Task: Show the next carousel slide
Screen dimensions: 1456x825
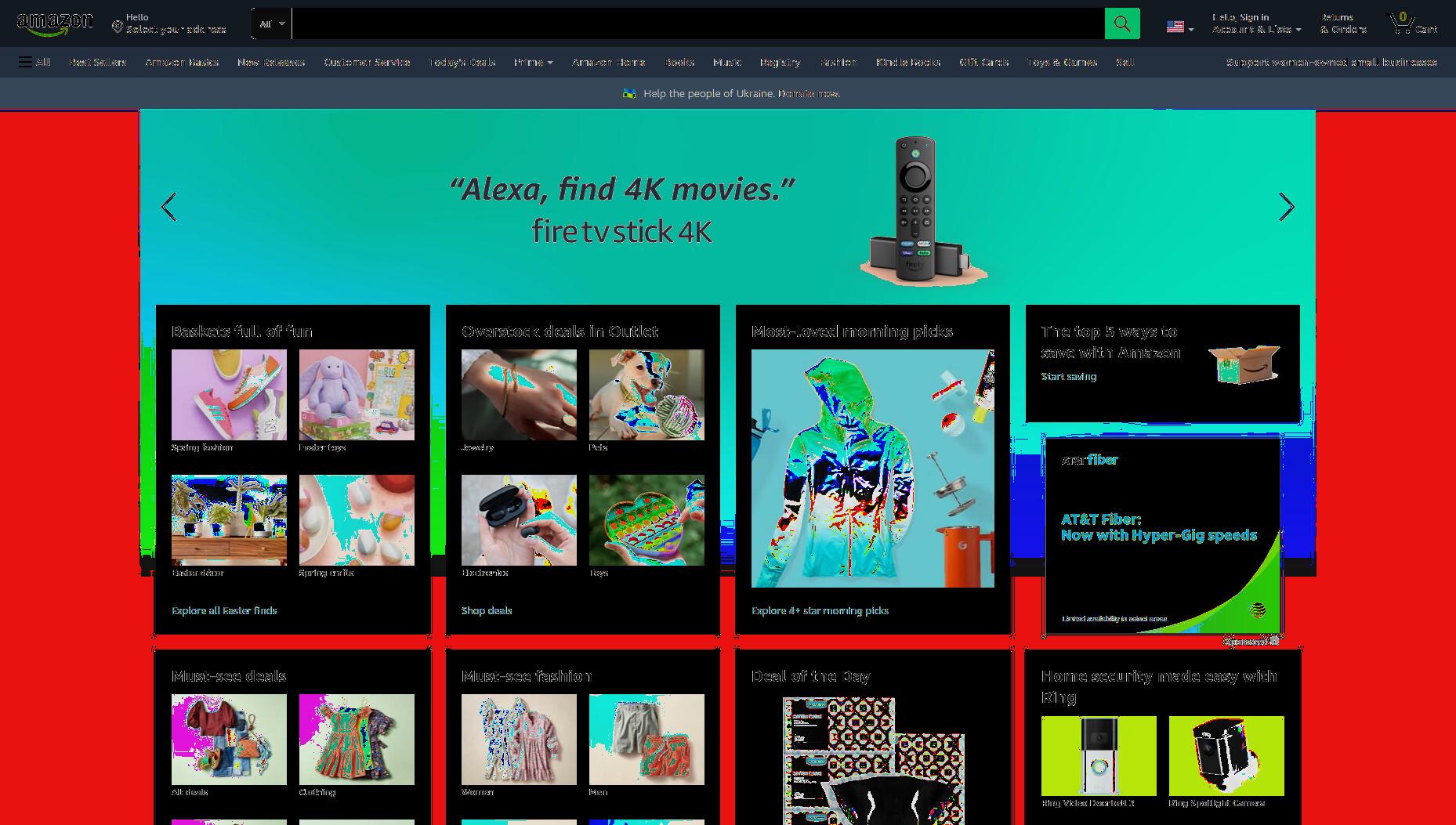Action: [1286, 207]
